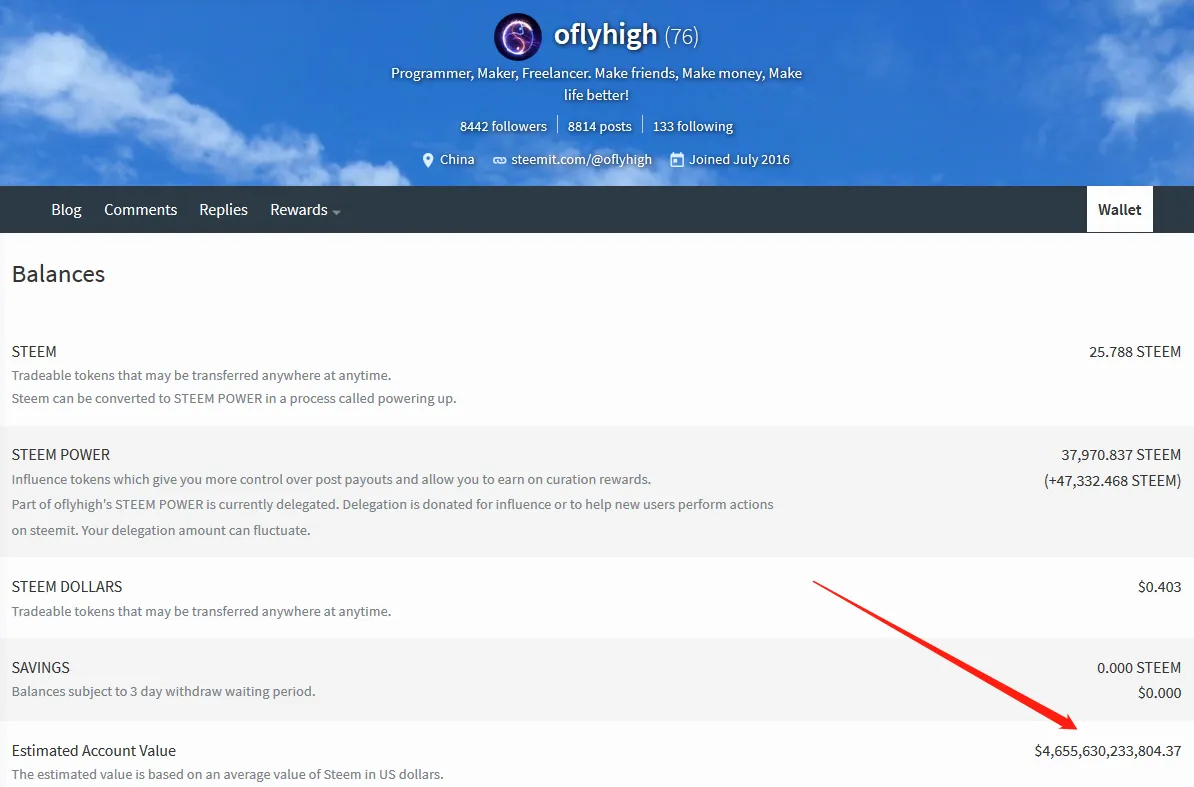Image resolution: width=1194 pixels, height=787 pixels.
Task: Click the STEEM row label
Action: tap(34, 352)
